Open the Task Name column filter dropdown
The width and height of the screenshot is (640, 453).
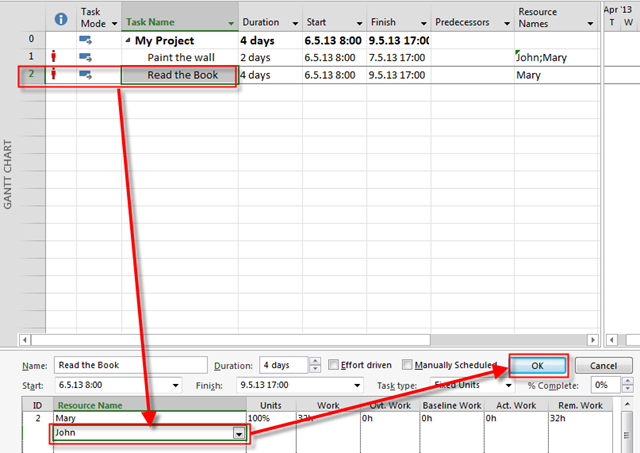231,22
